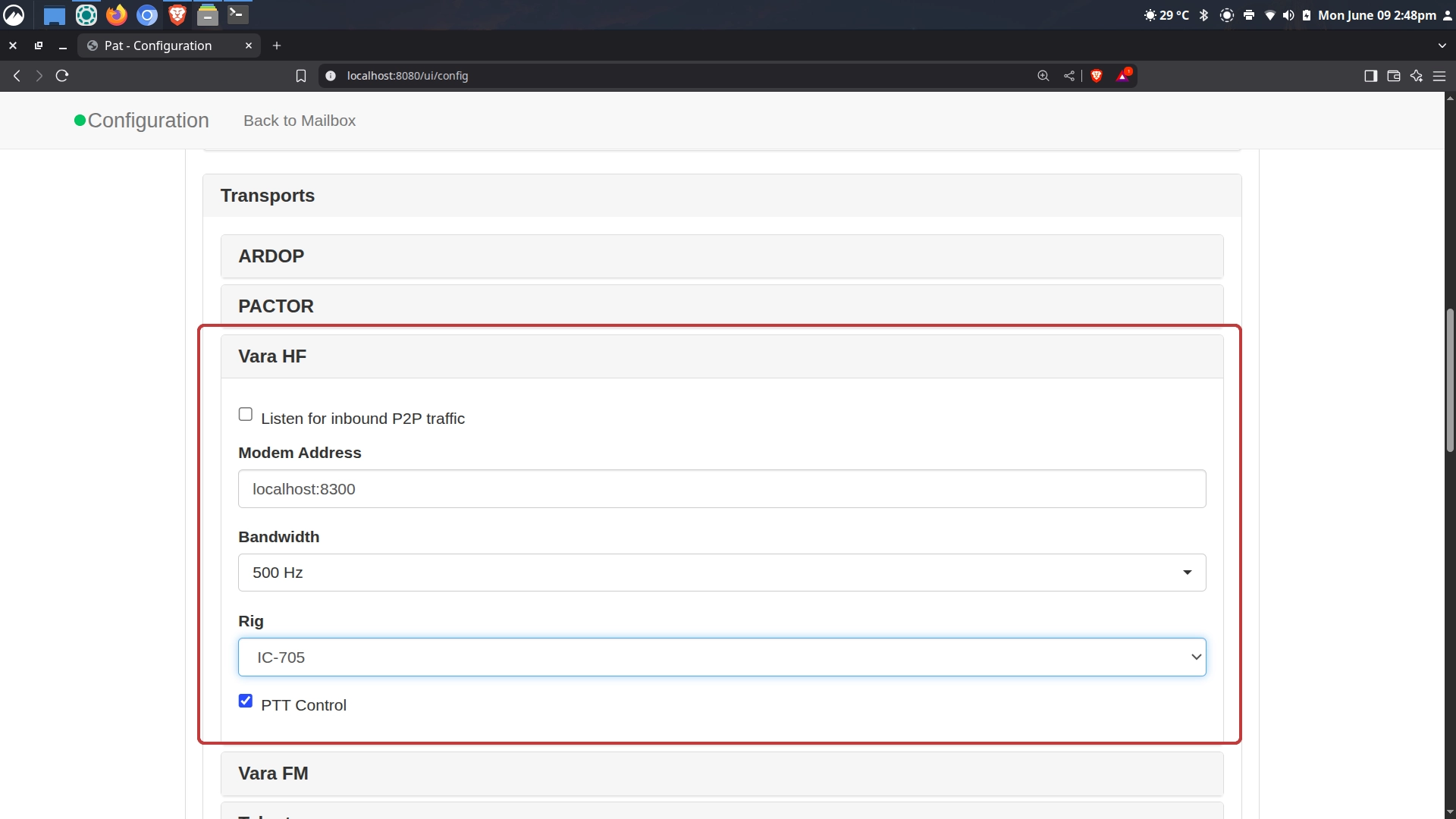Screen dimensions: 1456x819
Task: Open the Bandwidth 500 Hz dropdown
Action: pos(722,573)
